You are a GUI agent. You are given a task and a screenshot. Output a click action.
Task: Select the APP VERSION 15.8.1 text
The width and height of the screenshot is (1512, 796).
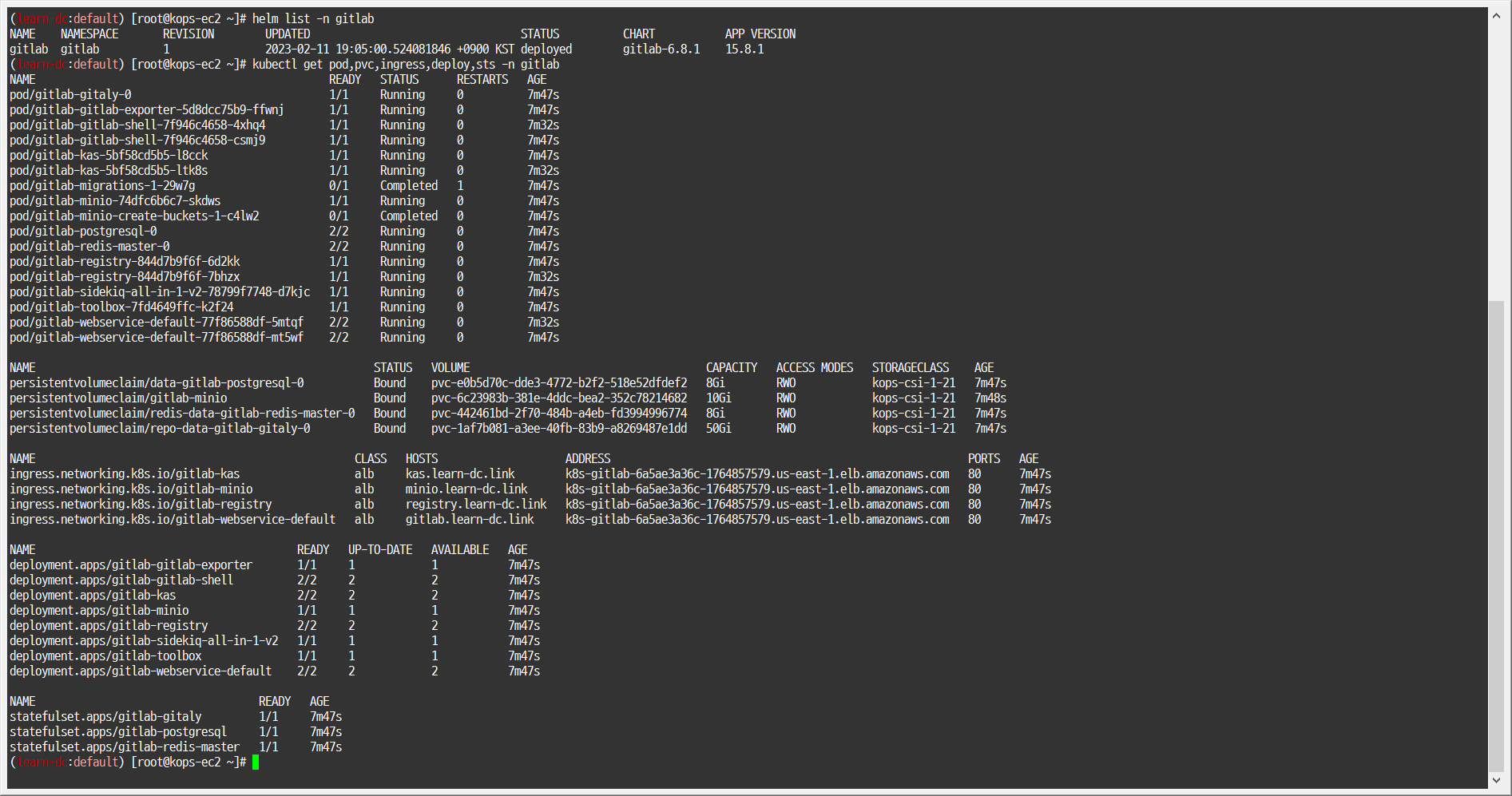(744, 49)
